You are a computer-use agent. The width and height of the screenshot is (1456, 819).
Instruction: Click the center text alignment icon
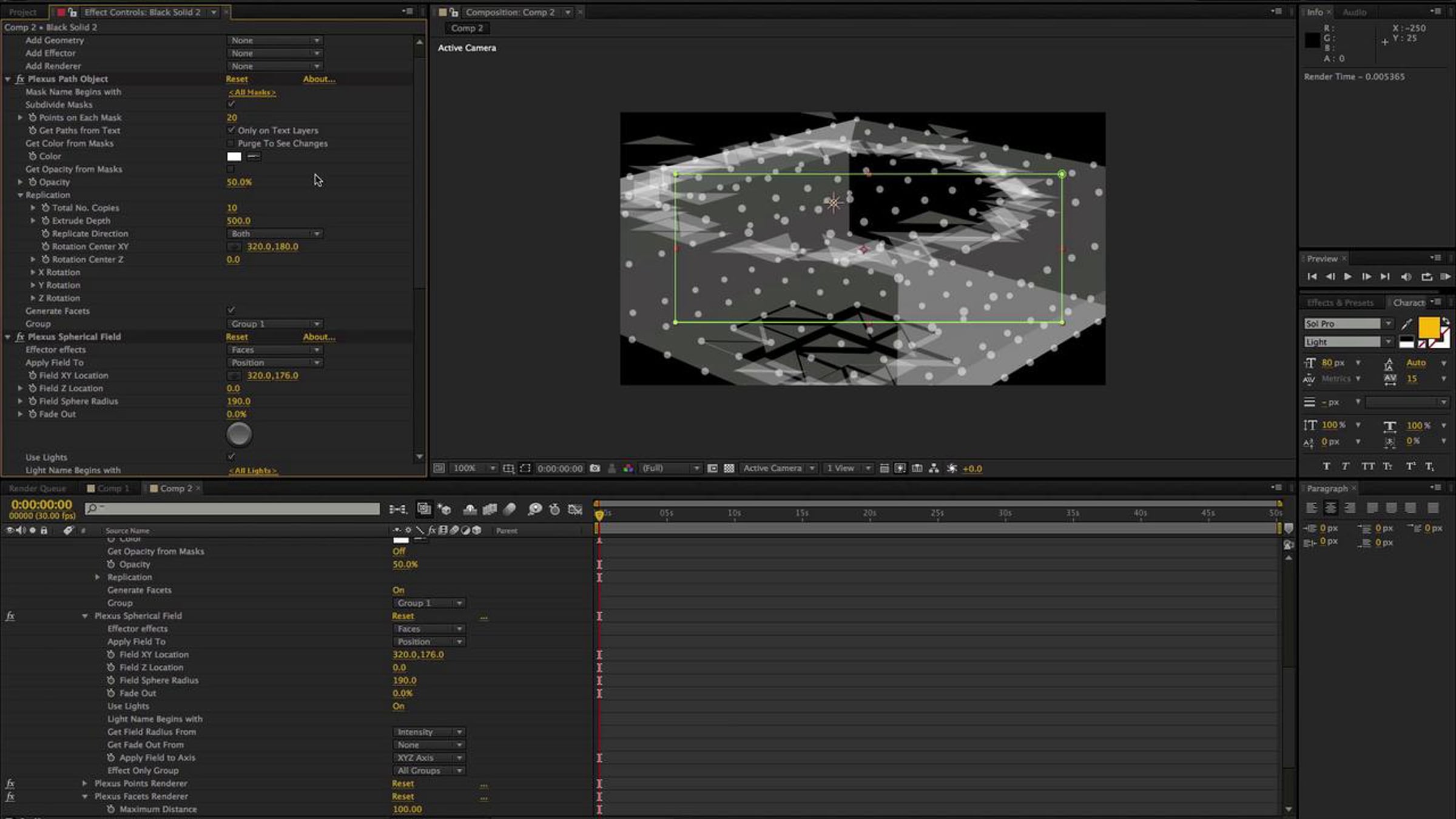1330,508
